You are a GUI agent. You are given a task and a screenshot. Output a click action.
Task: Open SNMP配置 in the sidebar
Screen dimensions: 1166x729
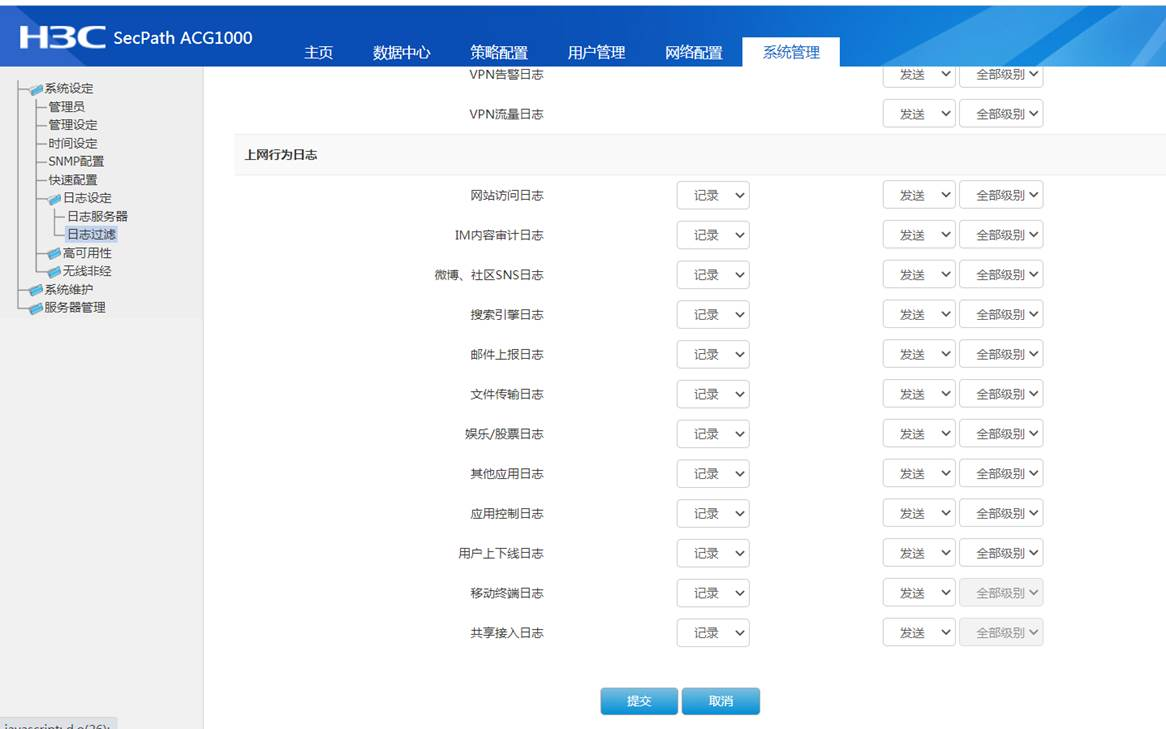[x=76, y=161]
